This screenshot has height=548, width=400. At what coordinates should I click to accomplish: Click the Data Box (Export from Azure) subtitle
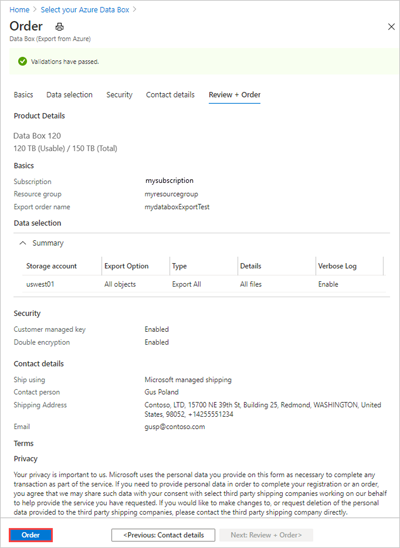click(x=50, y=39)
